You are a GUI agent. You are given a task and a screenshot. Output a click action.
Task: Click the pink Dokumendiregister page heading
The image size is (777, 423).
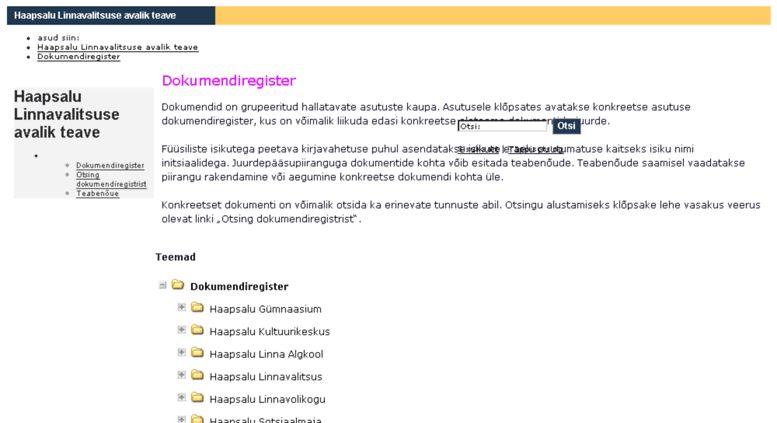tap(228, 81)
